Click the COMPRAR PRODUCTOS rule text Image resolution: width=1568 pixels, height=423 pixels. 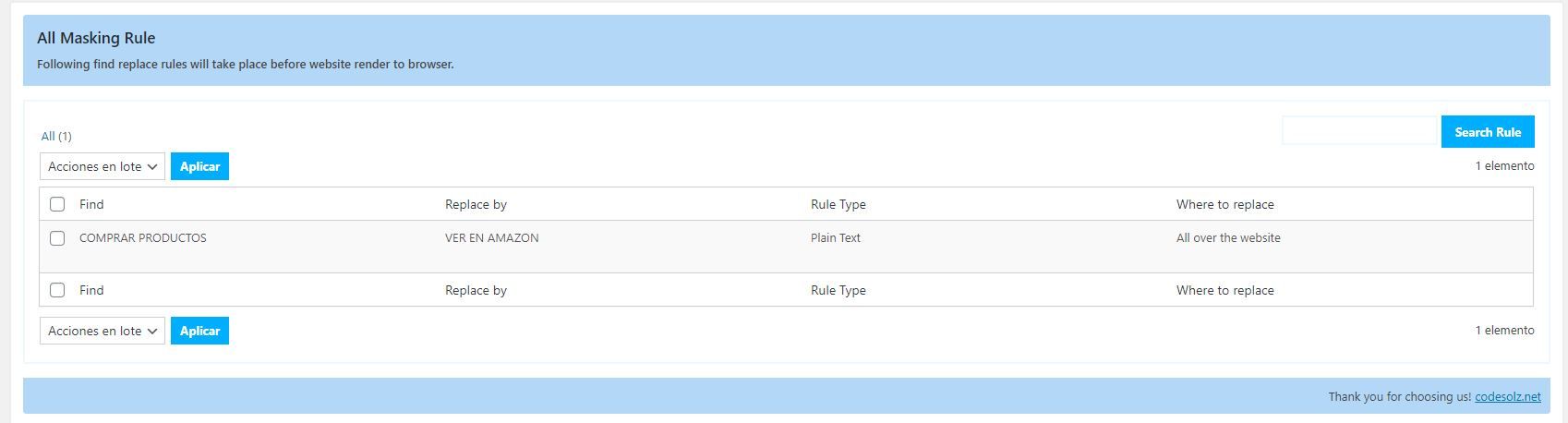(x=143, y=237)
